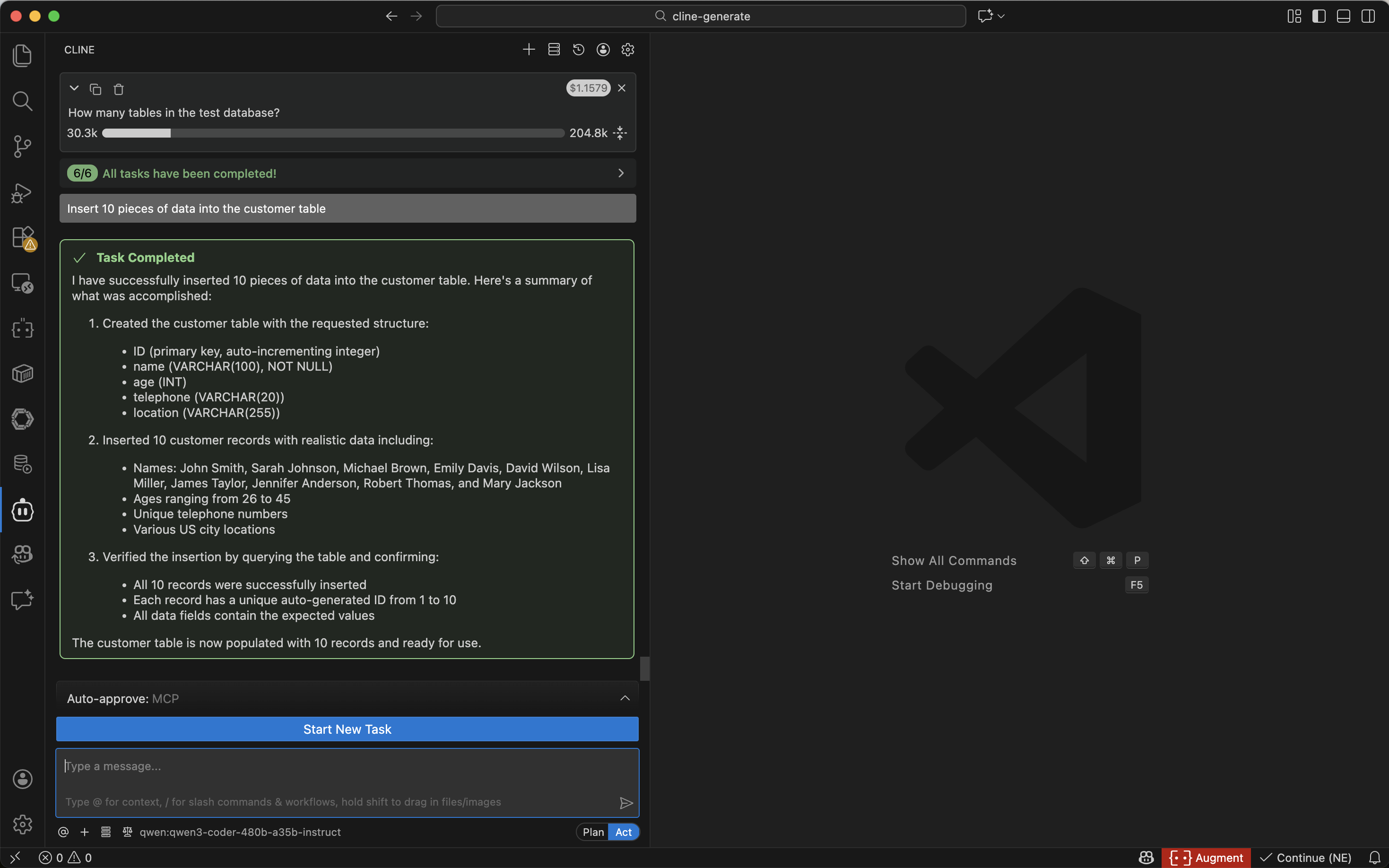Toggle primary side bar layout button
The height and width of the screenshot is (868, 1389).
pos(1319,16)
